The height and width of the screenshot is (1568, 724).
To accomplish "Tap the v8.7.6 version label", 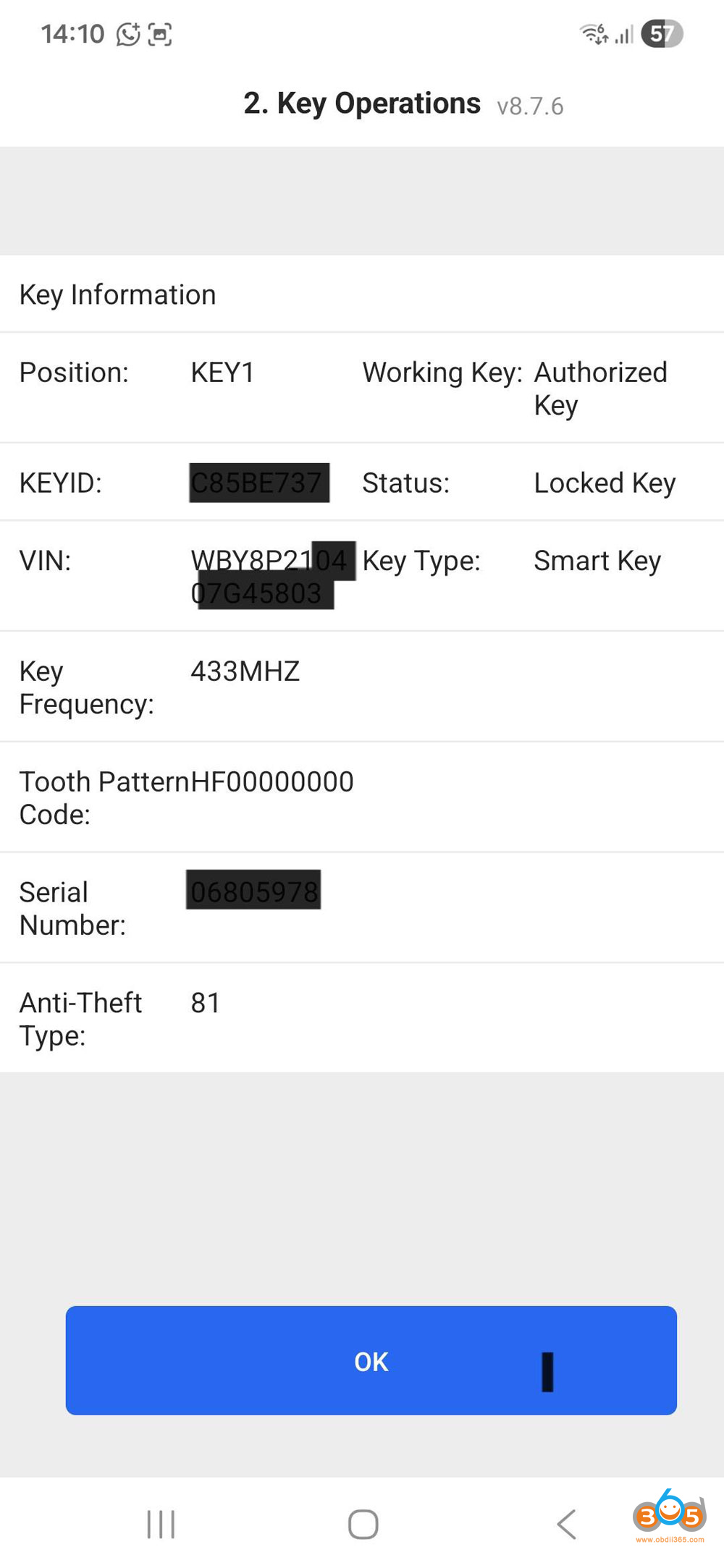I will (x=530, y=106).
